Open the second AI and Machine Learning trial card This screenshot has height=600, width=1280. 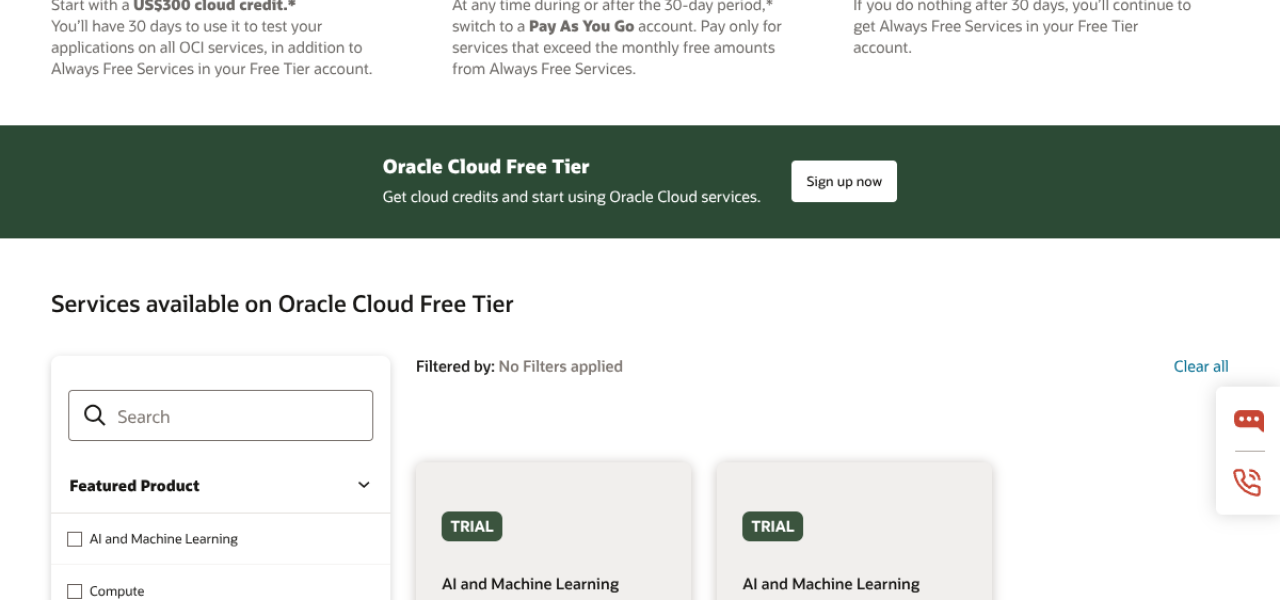(854, 531)
